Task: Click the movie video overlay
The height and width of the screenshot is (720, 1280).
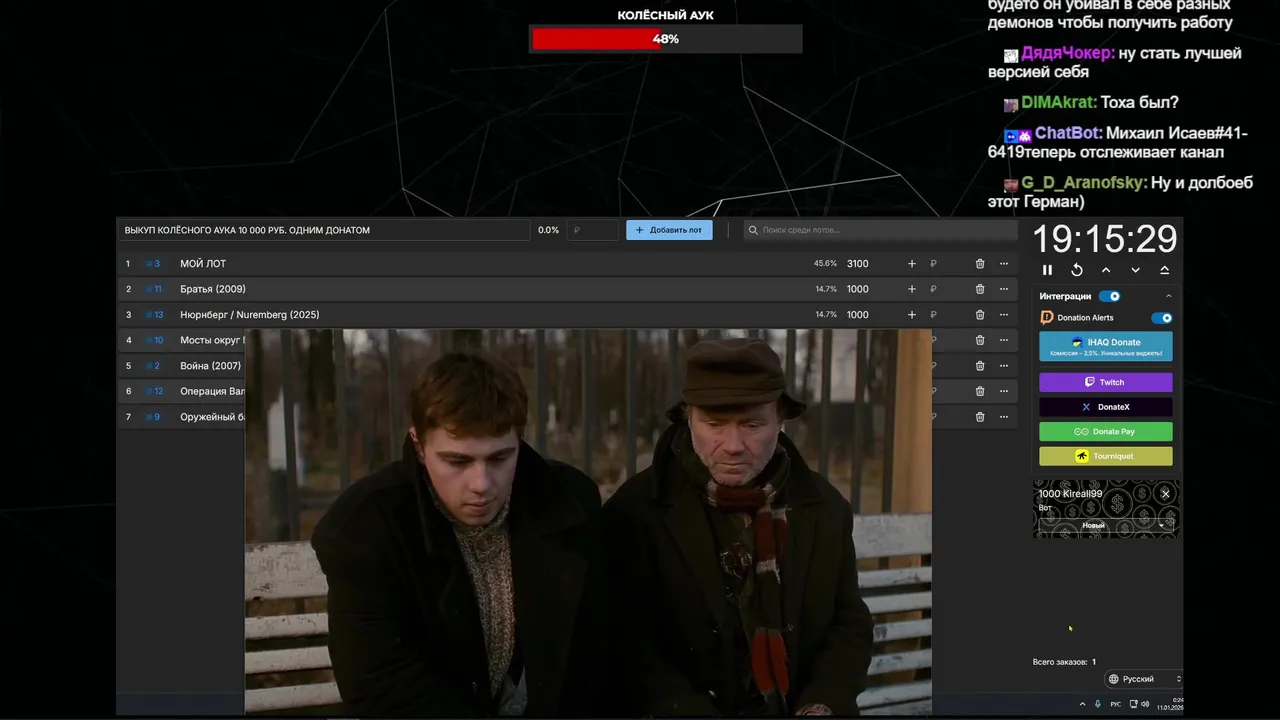Action: point(588,521)
